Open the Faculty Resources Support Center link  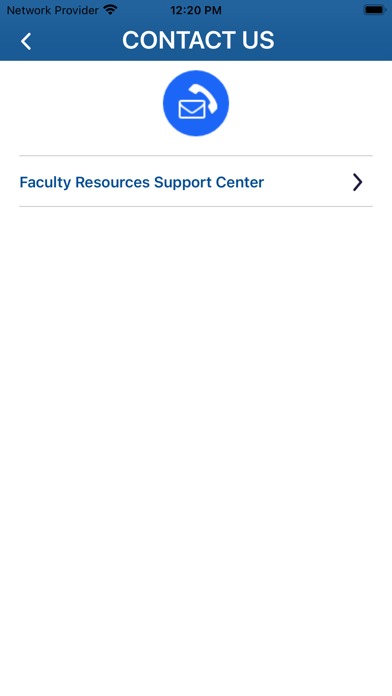[196, 182]
